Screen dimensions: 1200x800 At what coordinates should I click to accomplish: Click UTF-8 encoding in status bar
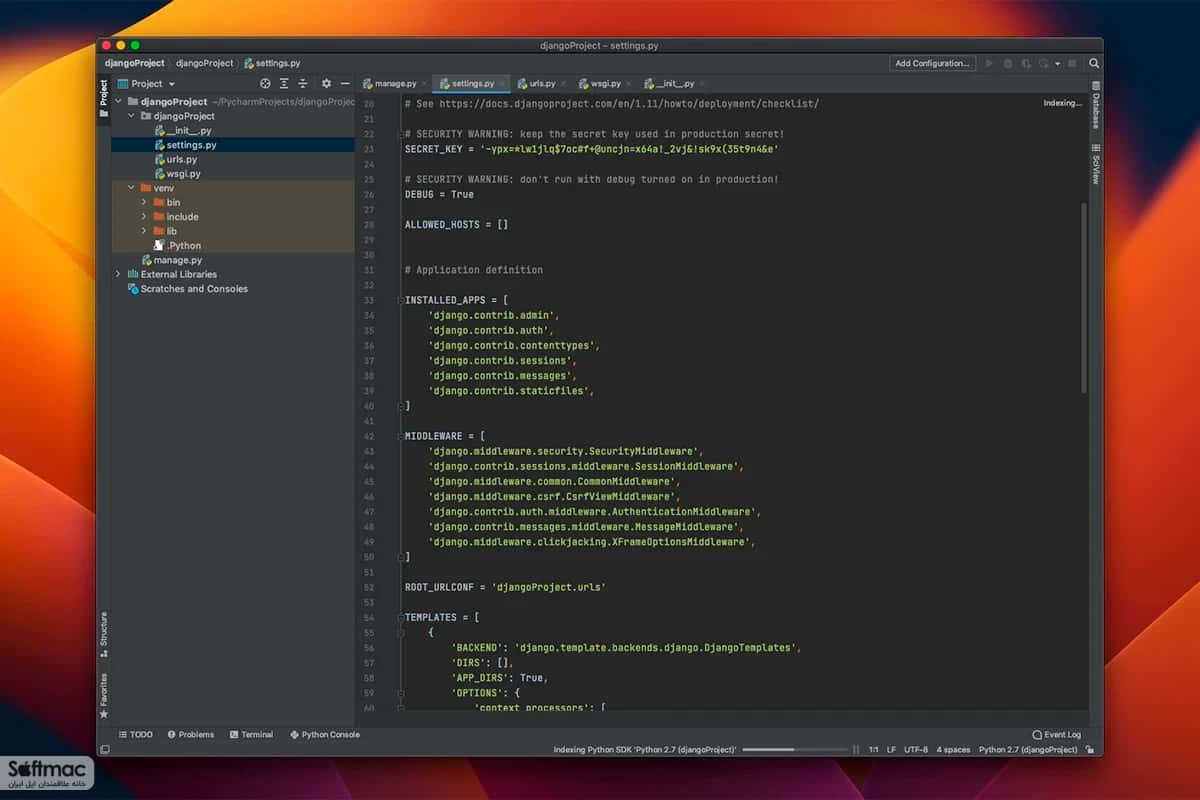[916, 749]
